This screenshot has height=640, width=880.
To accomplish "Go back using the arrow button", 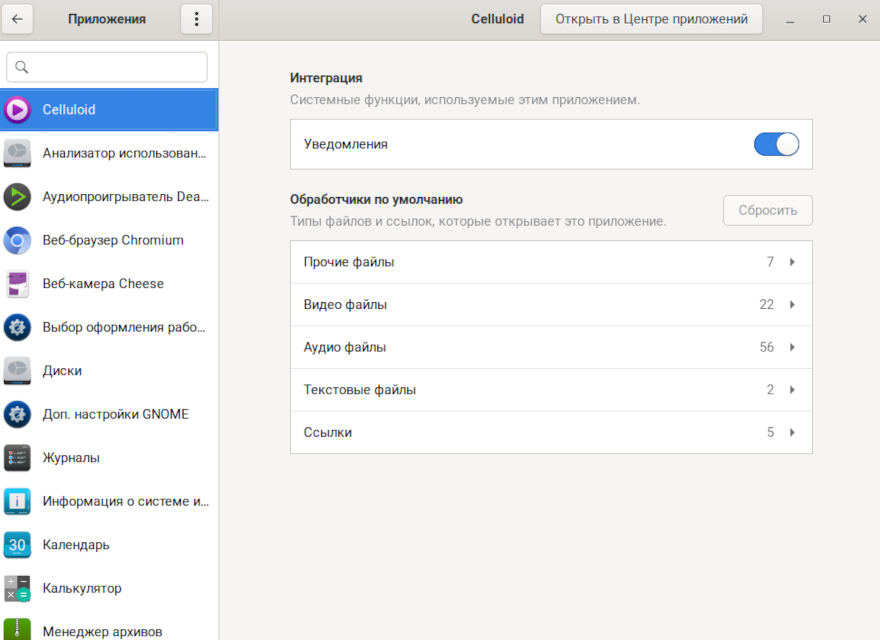I will pos(19,19).
